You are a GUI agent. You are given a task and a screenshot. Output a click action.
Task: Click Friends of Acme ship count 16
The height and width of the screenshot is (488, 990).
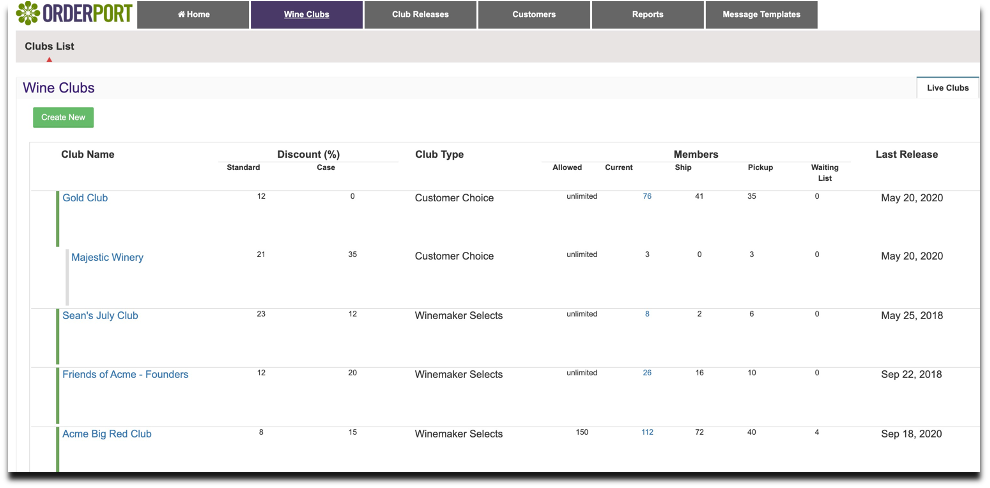[699, 372]
